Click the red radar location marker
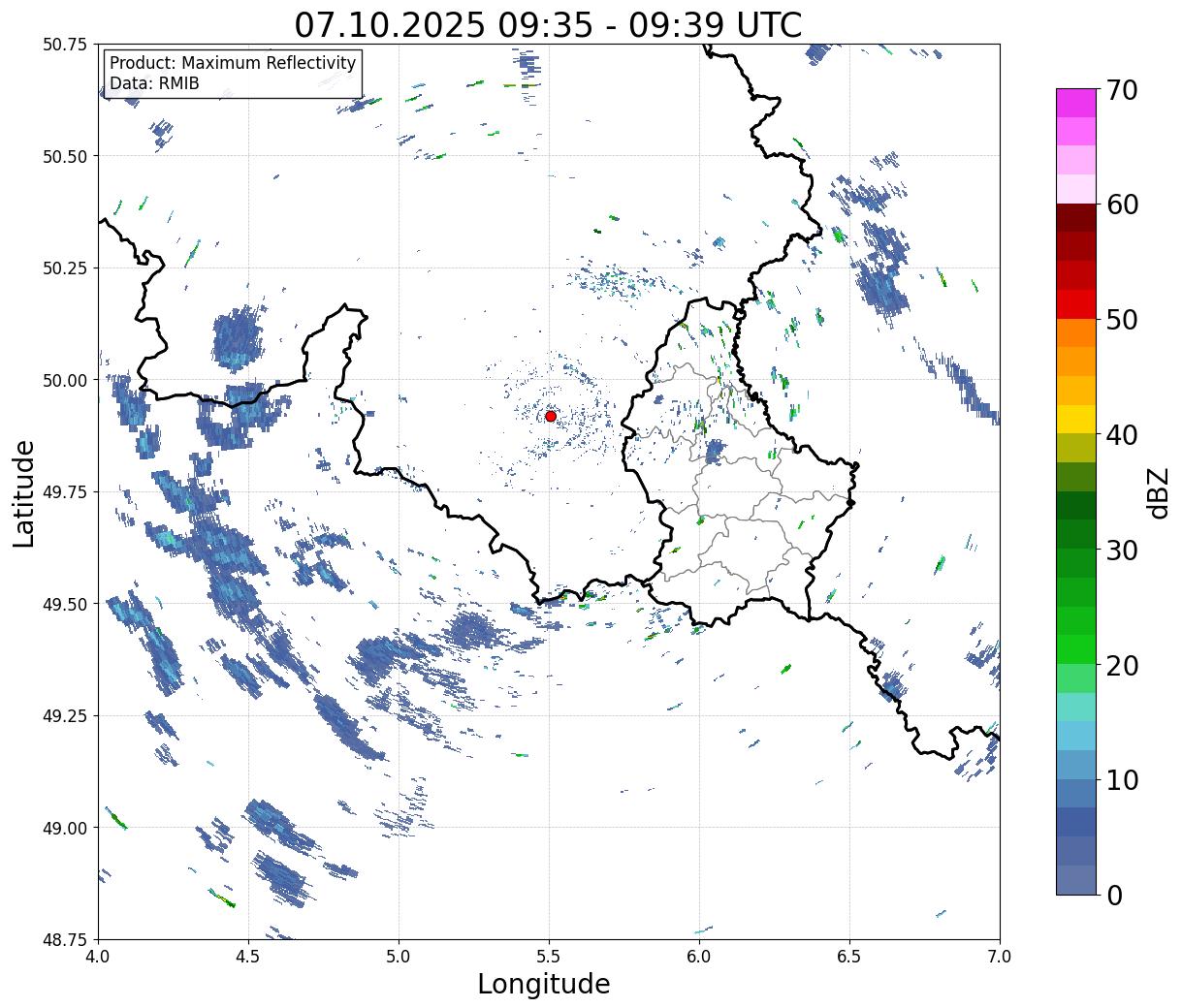 (551, 416)
